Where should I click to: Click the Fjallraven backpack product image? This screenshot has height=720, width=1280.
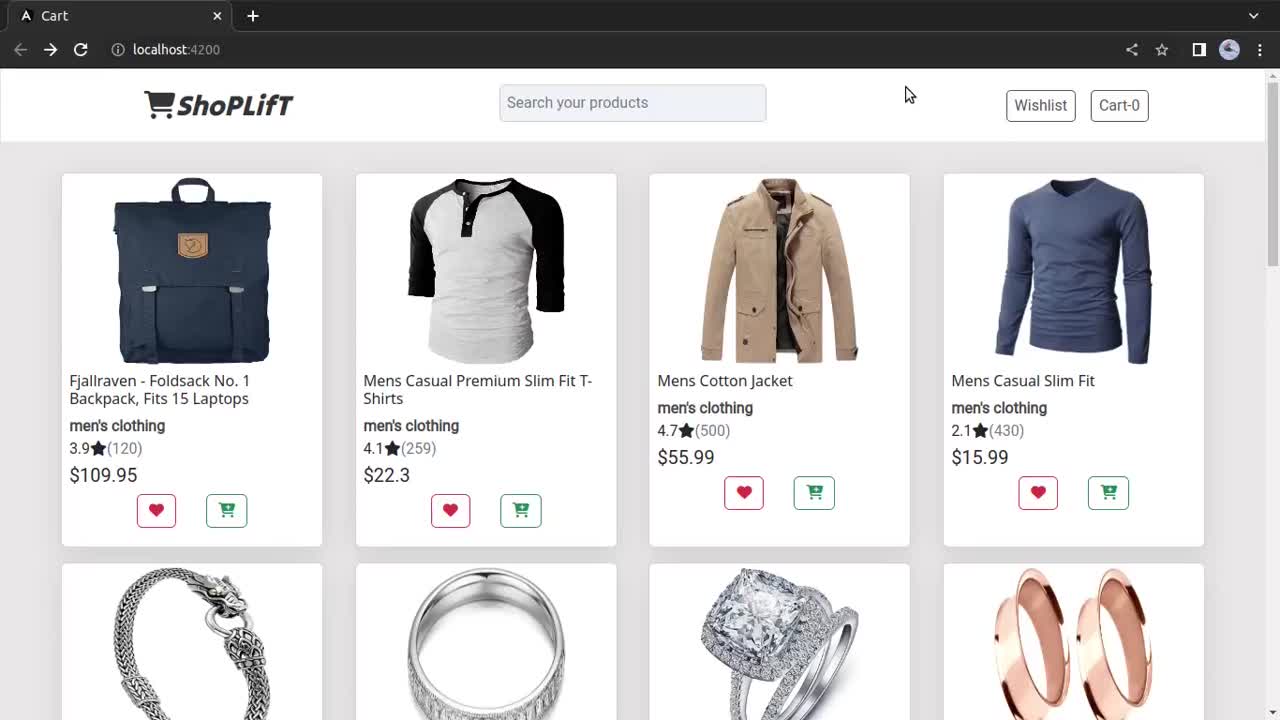point(192,270)
